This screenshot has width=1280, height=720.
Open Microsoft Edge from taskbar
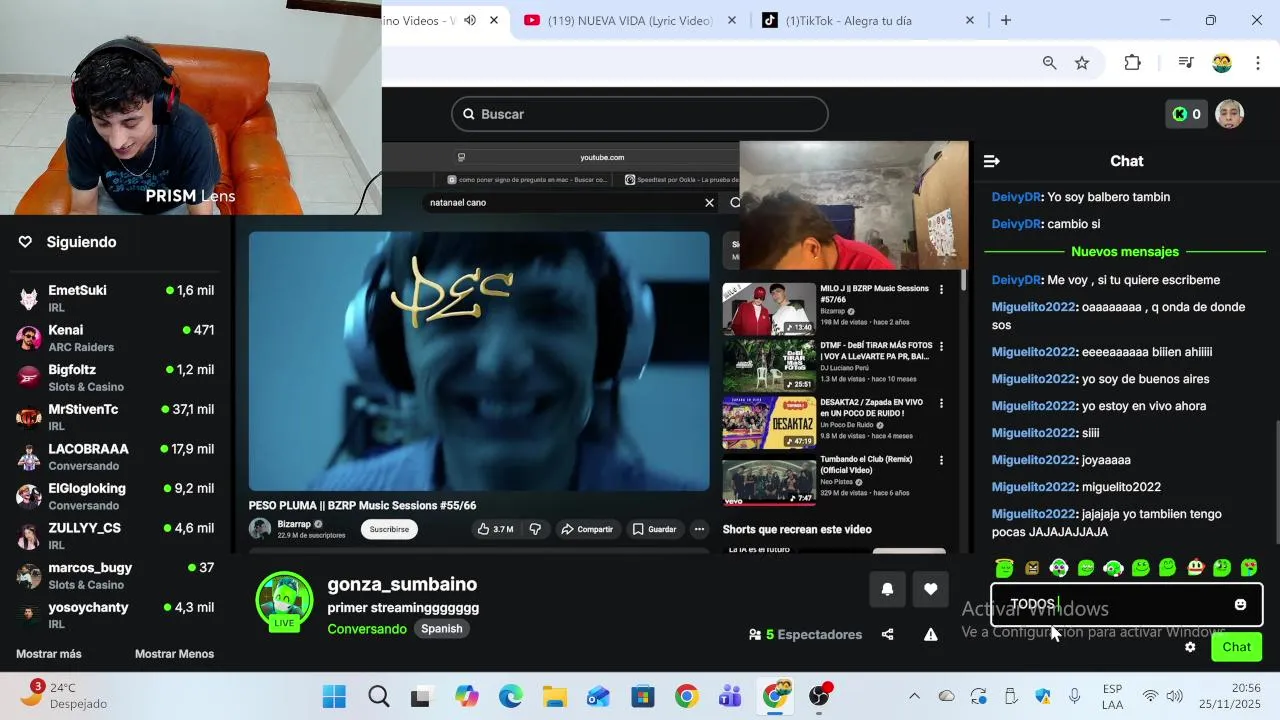coord(511,696)
